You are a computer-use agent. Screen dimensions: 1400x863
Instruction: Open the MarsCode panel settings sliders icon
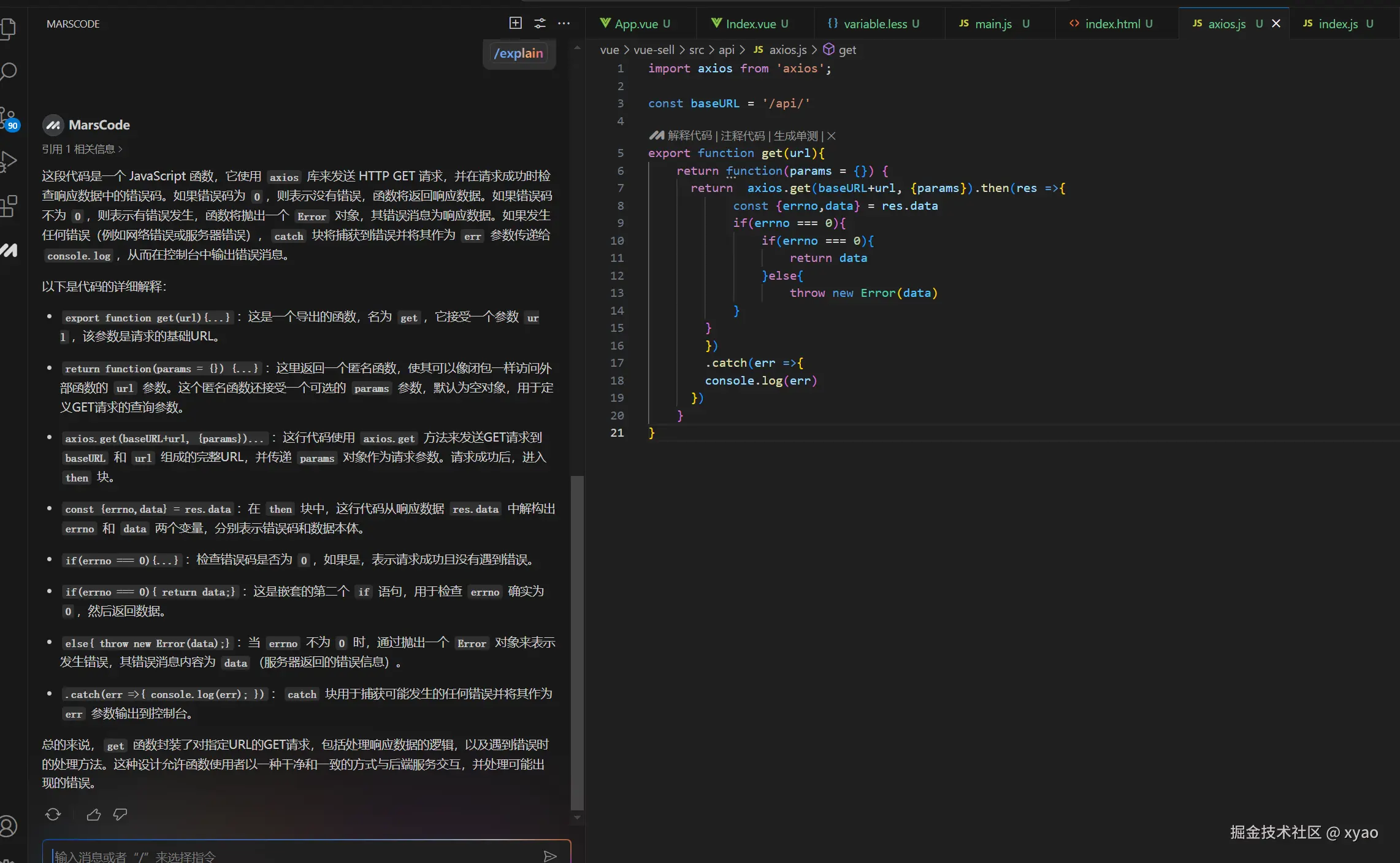pos(540,23)
